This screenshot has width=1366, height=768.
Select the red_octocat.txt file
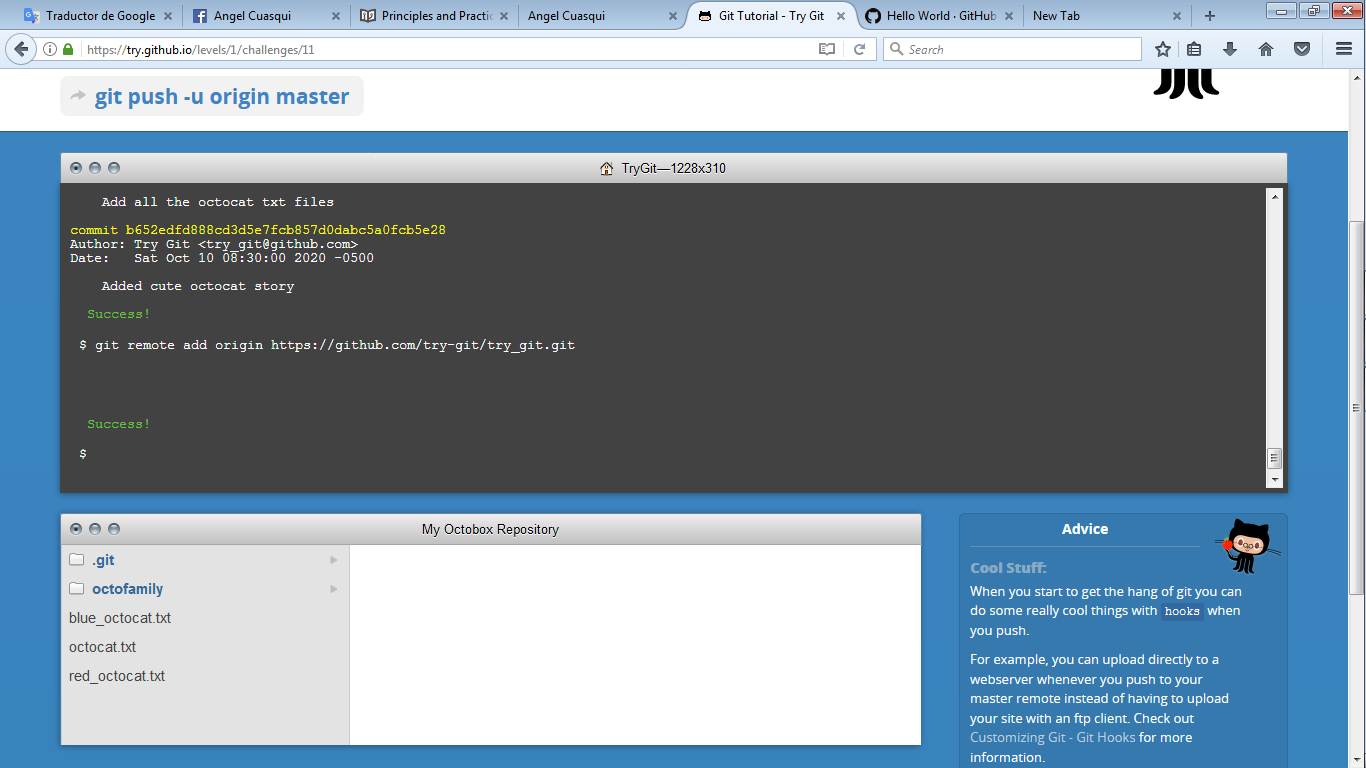point(117,676)
